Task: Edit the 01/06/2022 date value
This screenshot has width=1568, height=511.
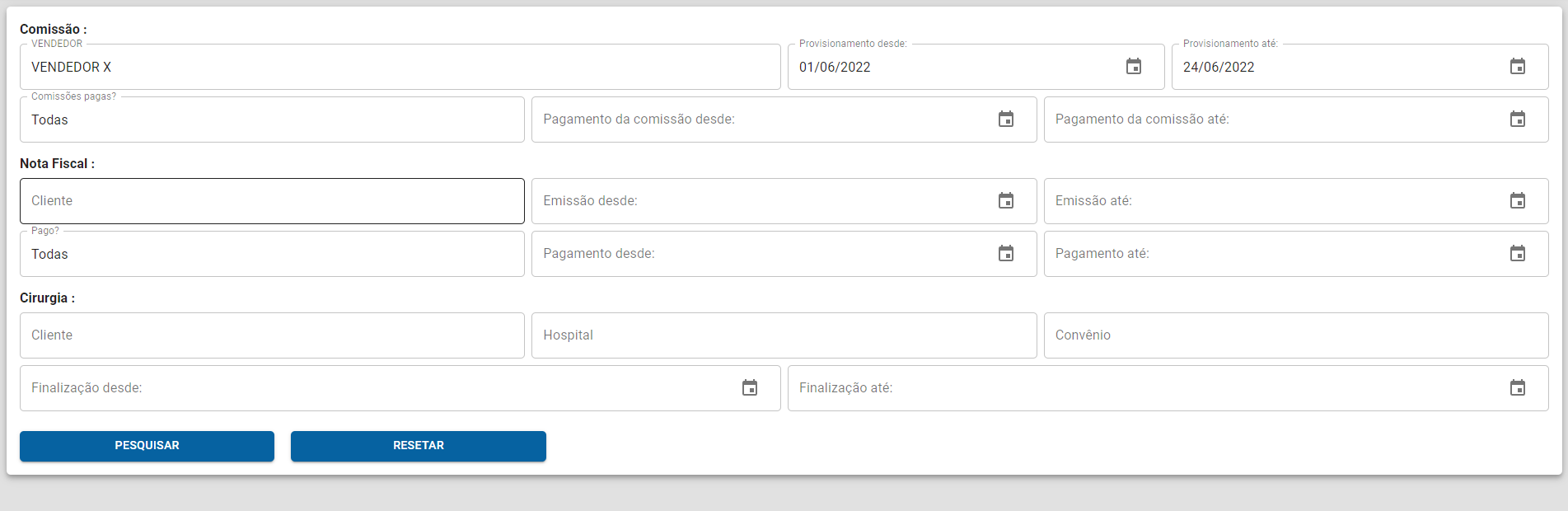Action: tap(835, 68)
